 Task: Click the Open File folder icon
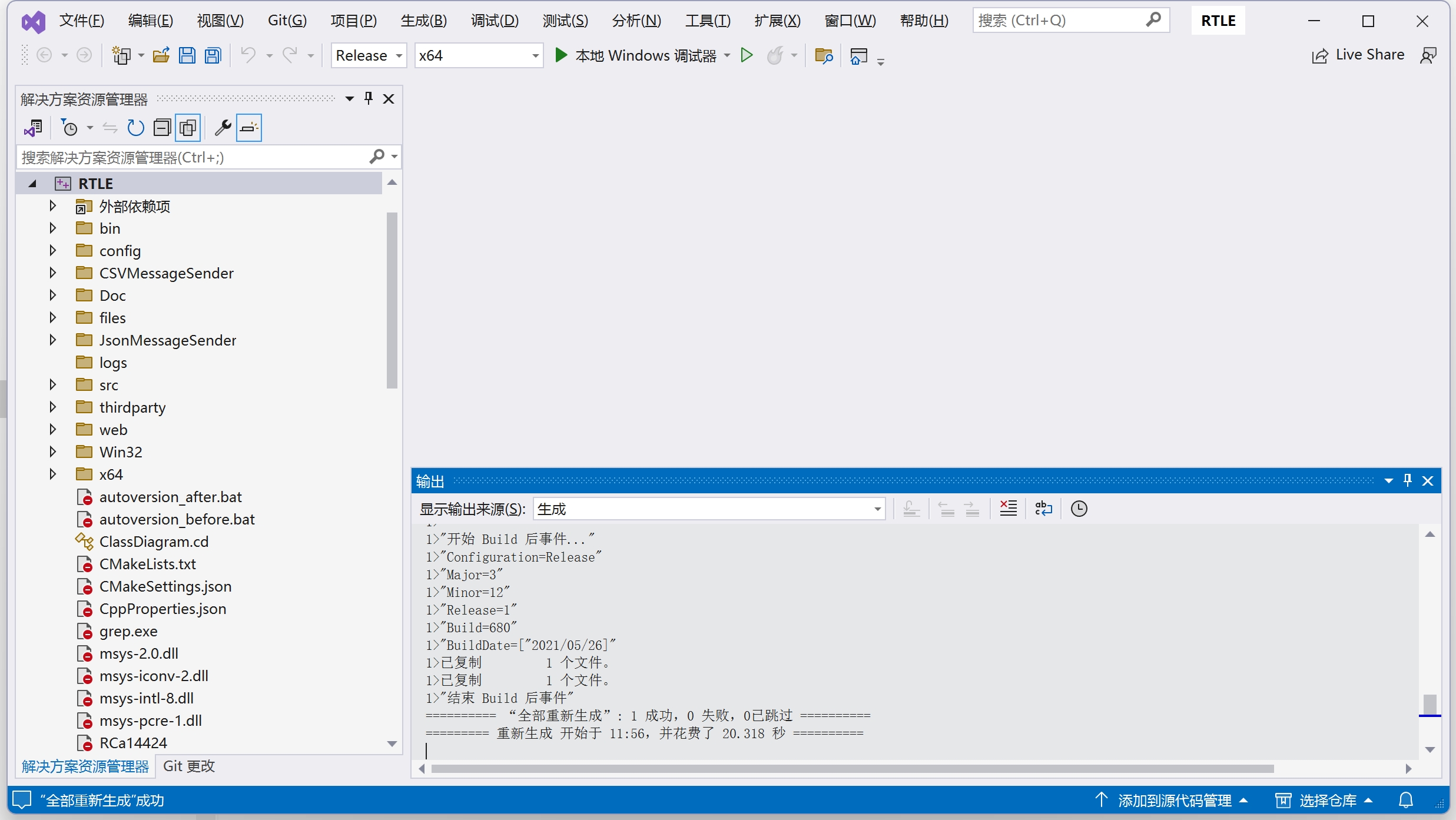click(161, 56)
